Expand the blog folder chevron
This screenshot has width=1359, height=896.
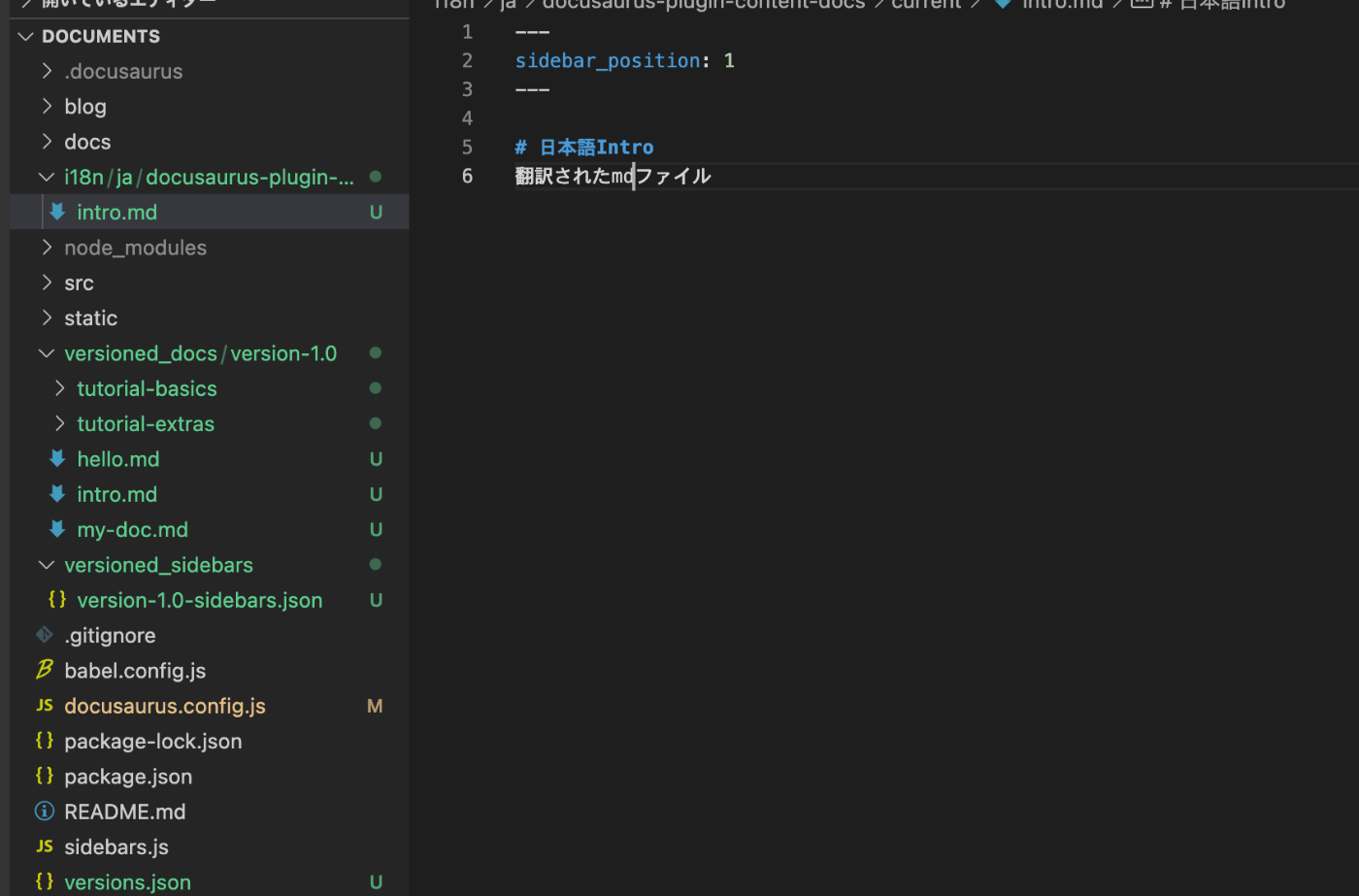(x=47, y=106)
